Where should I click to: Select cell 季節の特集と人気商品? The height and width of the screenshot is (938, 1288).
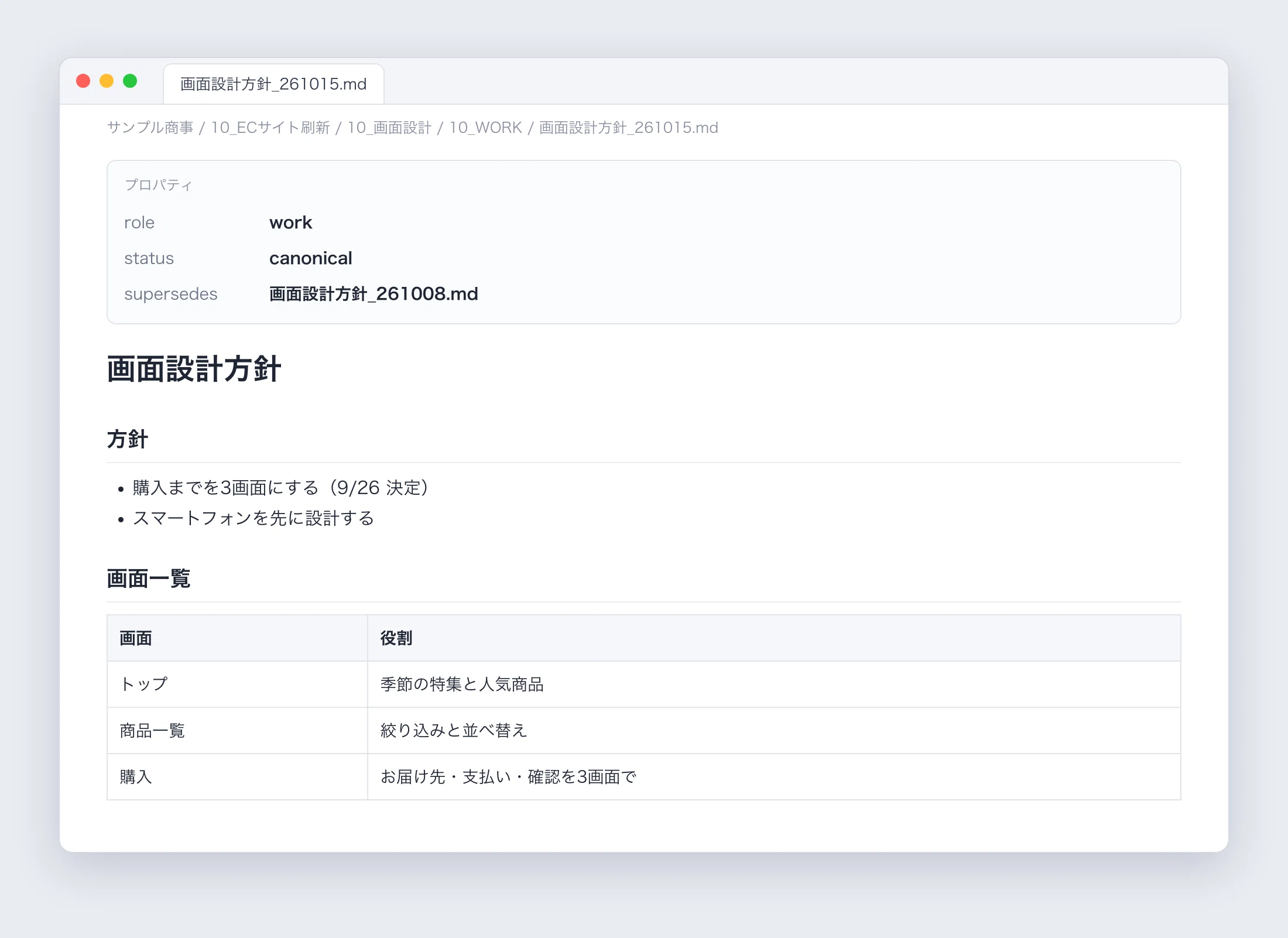pos(774,684)
